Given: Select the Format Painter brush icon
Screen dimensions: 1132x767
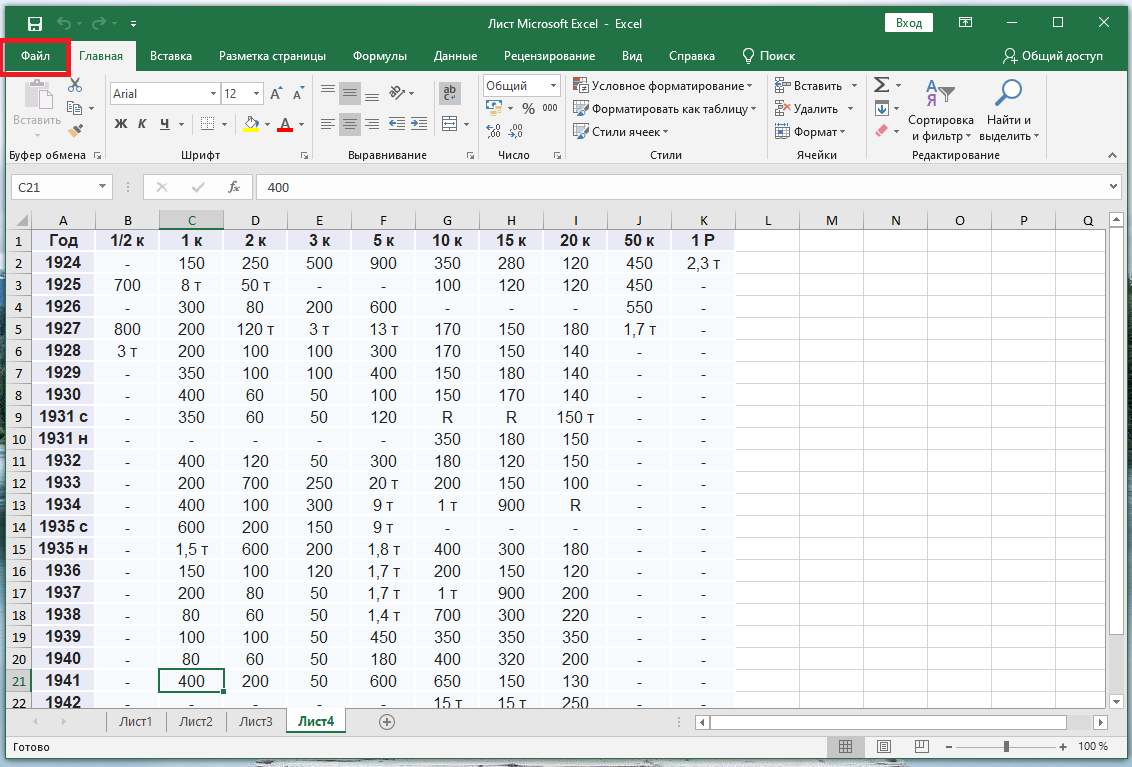Looking at the screenshot, I should [75, 131].
